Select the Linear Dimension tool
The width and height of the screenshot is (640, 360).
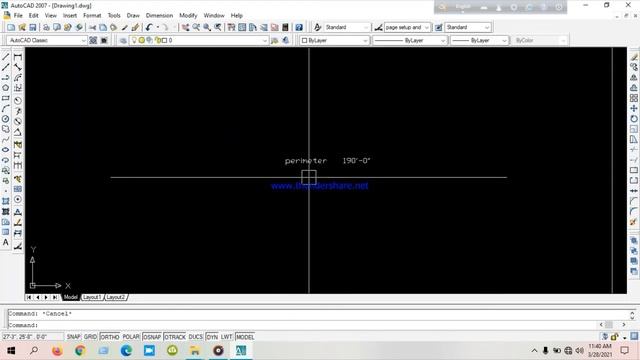(18, 57)
